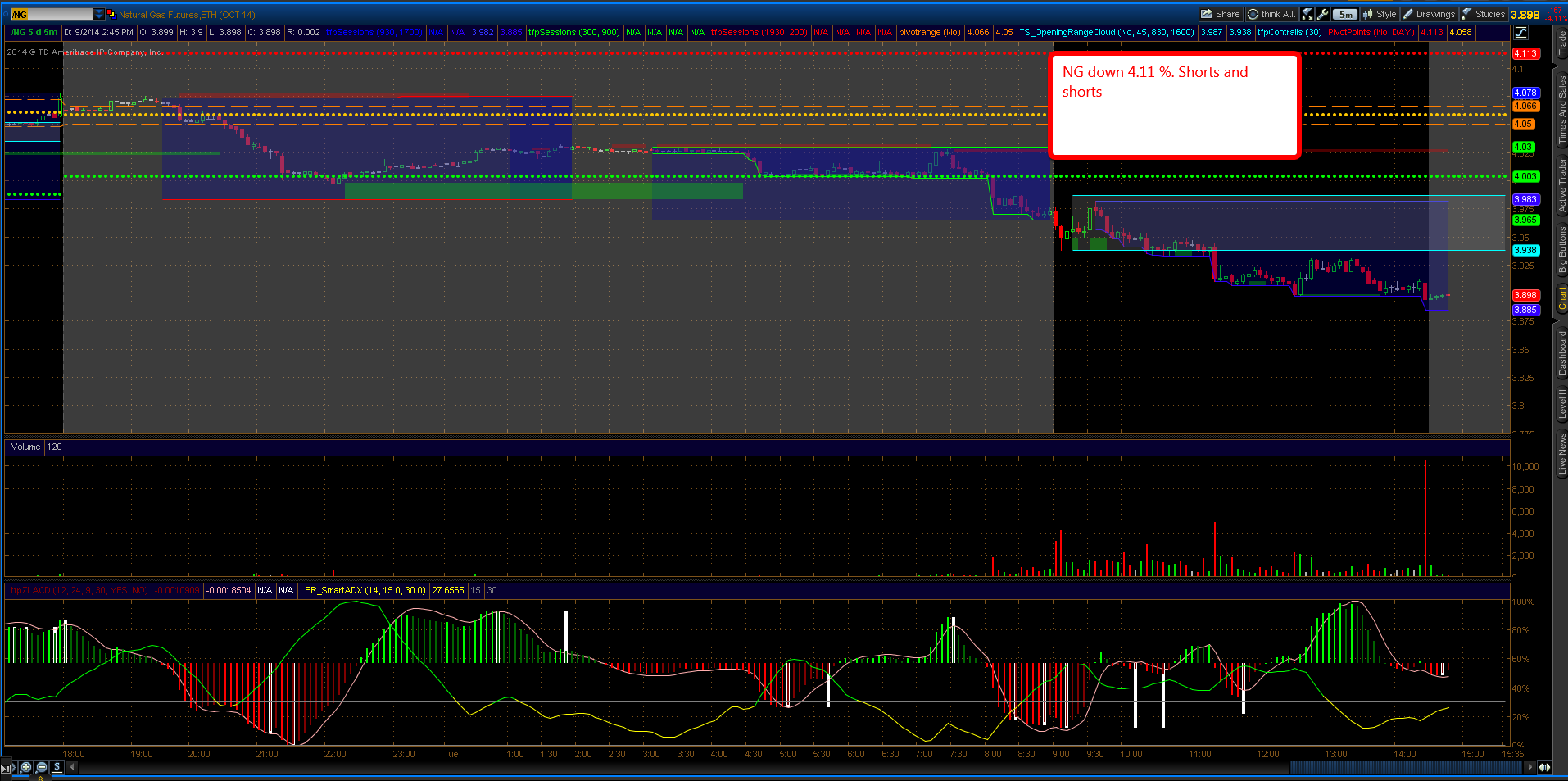Click the tfpContrails (30) study label
1568x781 pixels.
pos(1289,33)
